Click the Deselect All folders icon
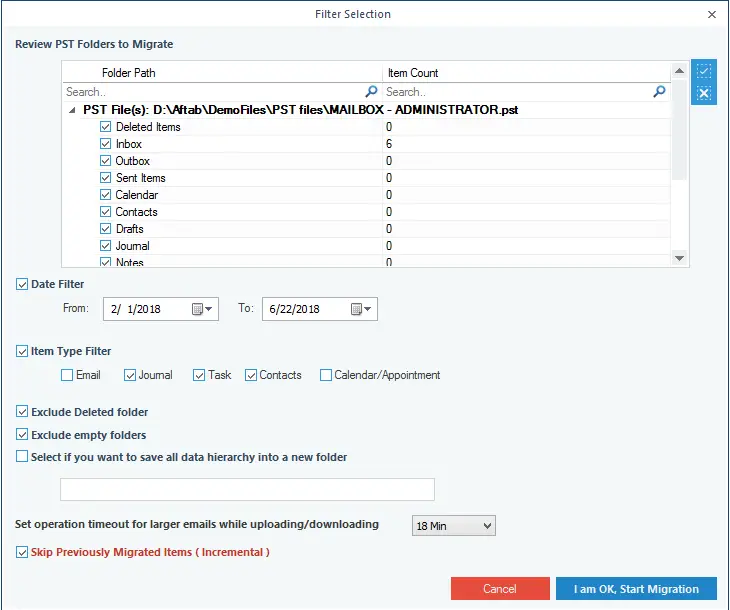 (703, 93)
